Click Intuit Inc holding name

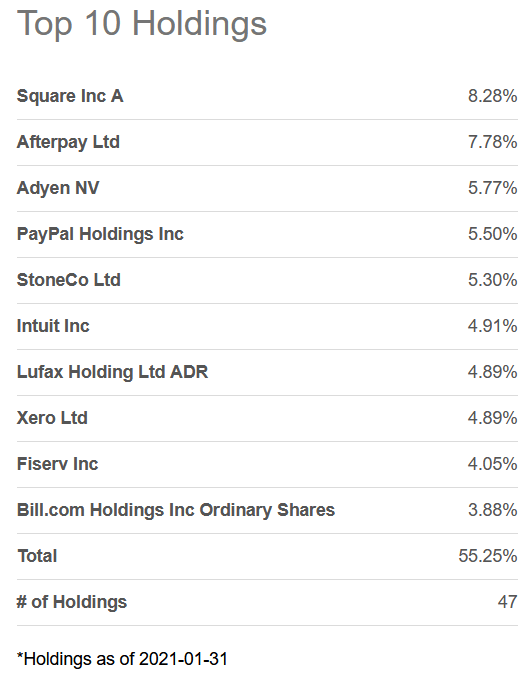53,326
